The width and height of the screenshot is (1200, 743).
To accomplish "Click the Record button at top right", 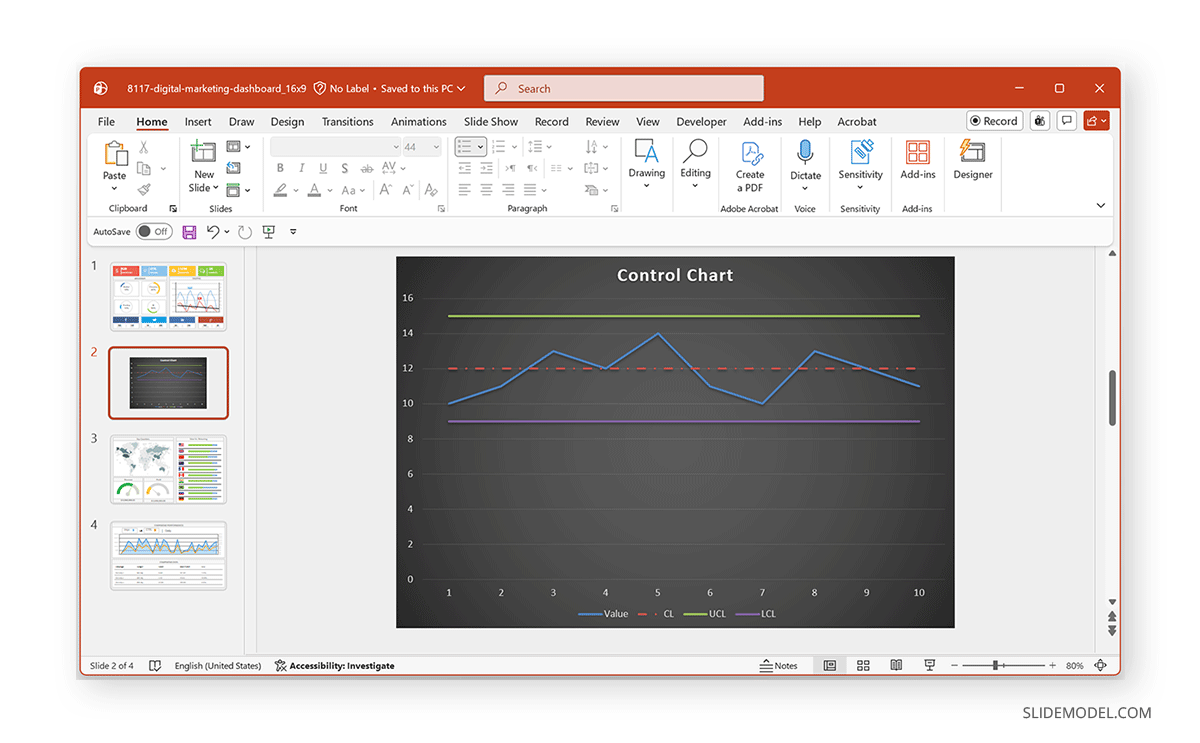I will click(994, 121).
